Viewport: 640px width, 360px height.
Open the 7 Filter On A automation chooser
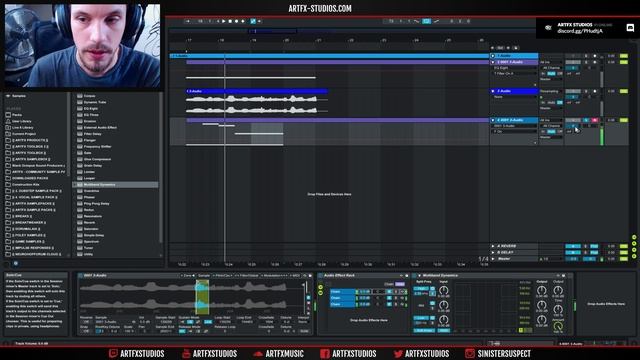(515, 73)
